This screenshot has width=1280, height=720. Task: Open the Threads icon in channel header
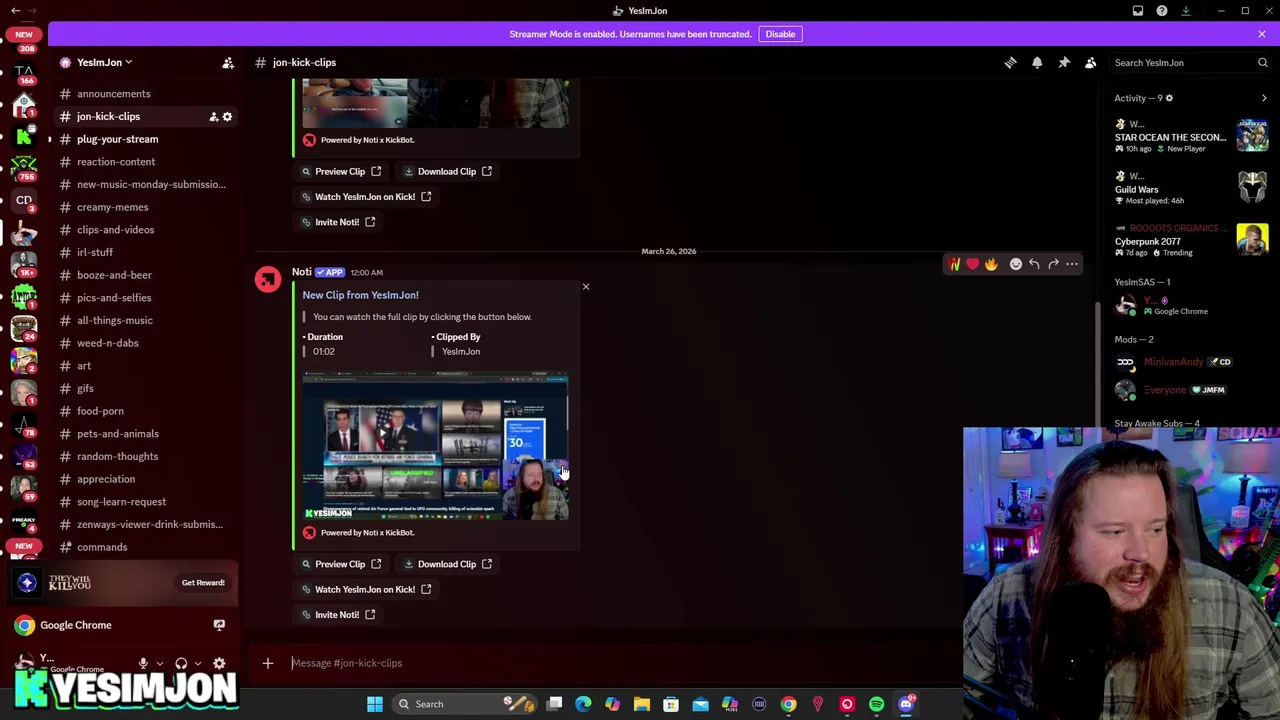pyautogui.click(x=1010, y=62)
